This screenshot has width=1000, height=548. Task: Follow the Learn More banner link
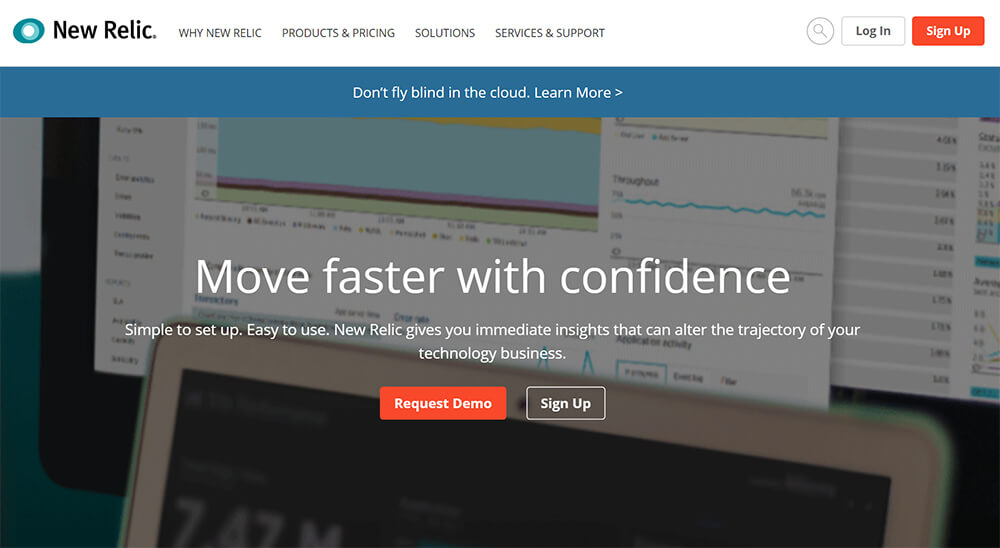pyautogui.click(x=578, y=93)
